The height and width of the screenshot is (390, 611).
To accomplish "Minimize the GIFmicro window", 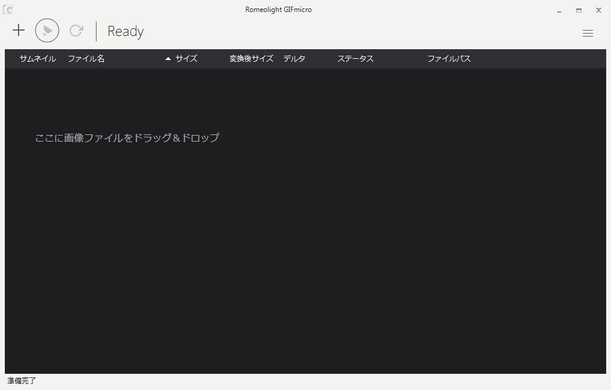I will click(x=559, y=11).
